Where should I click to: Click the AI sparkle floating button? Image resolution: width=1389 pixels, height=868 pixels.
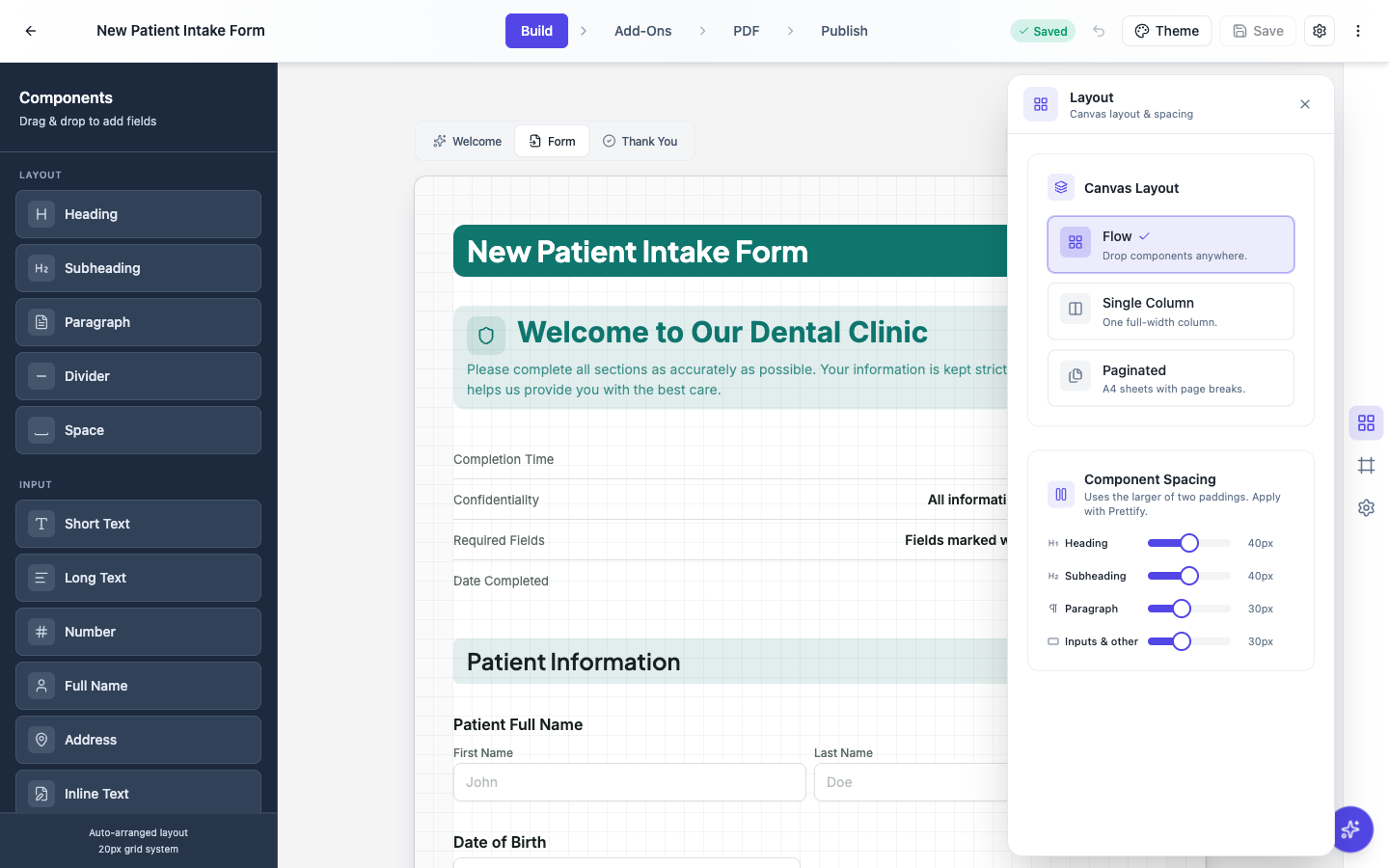tap(1350, 828)
